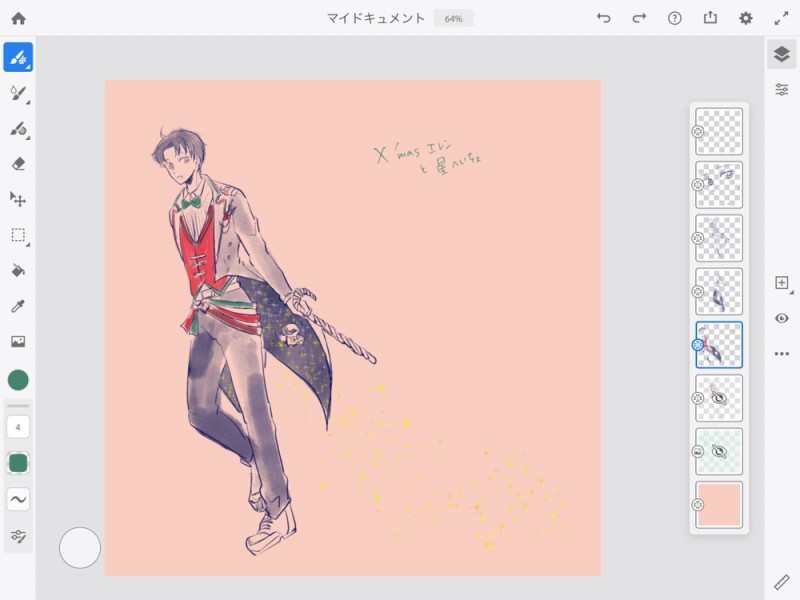This screenshot has width=800, height=600.
Task: Open brush size value 4
Action: click(18, 427)
